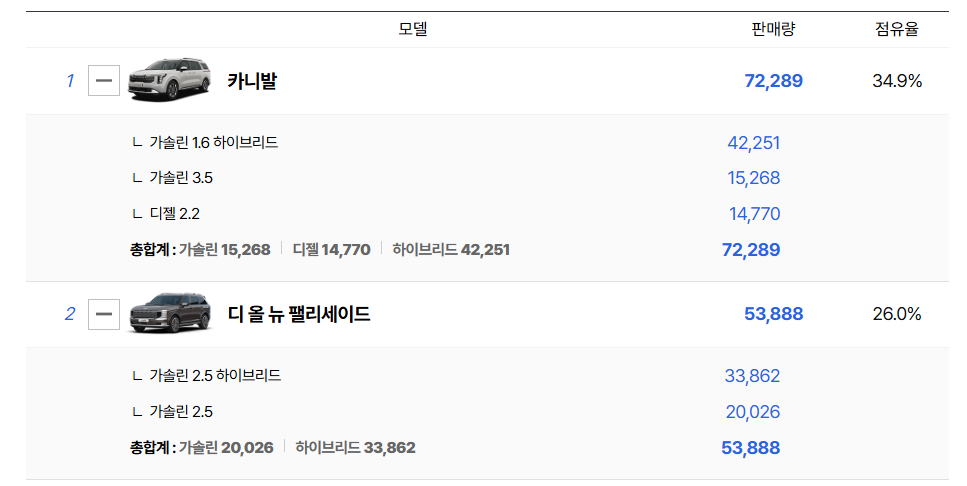Viewport: 967px width, 486px height.
Task: Click the 디 올 뉴 팰리세이드 model name
Action: (x=299, y=314)
